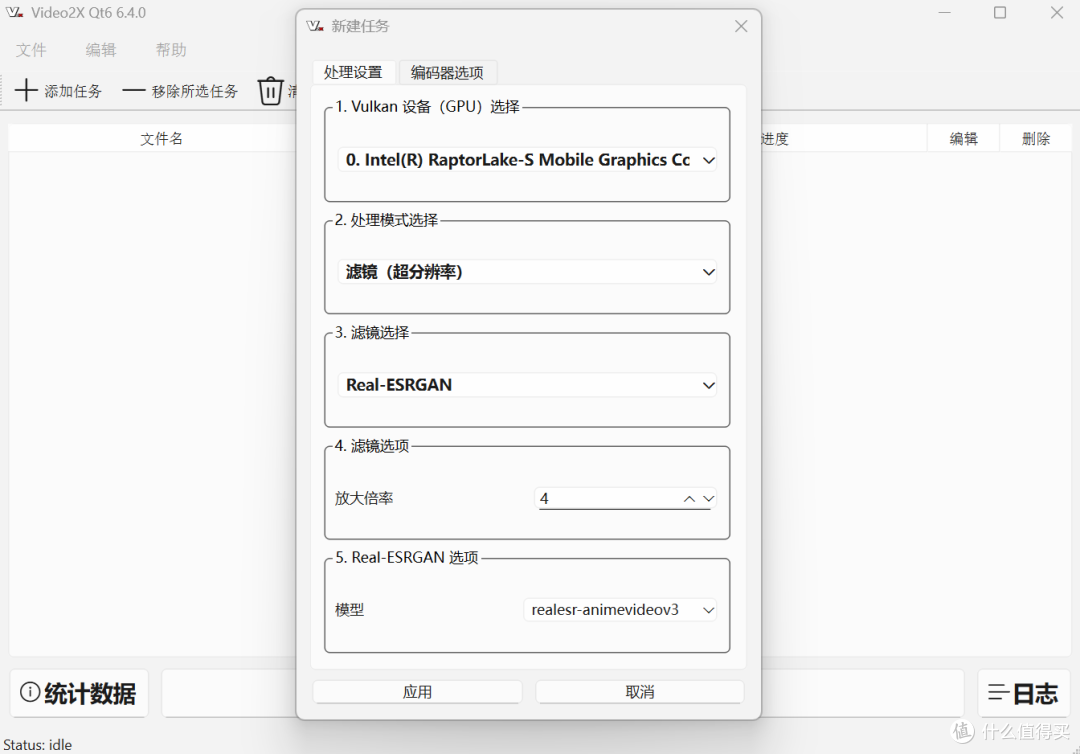Click the 应用 button
This screenshot has width=1080, height=754.
click(x=417, y=692)
